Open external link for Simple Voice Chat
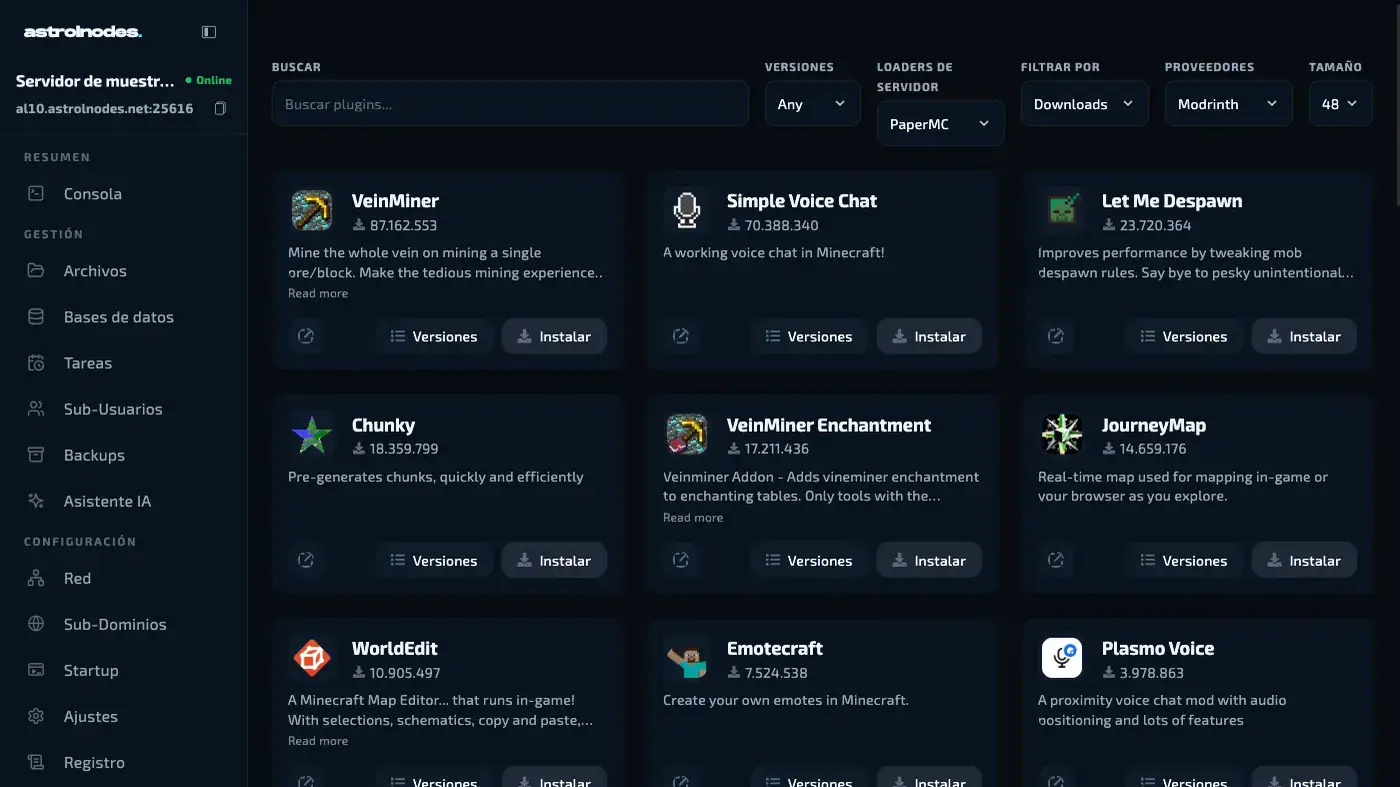1400x787 pixels. 681,336
